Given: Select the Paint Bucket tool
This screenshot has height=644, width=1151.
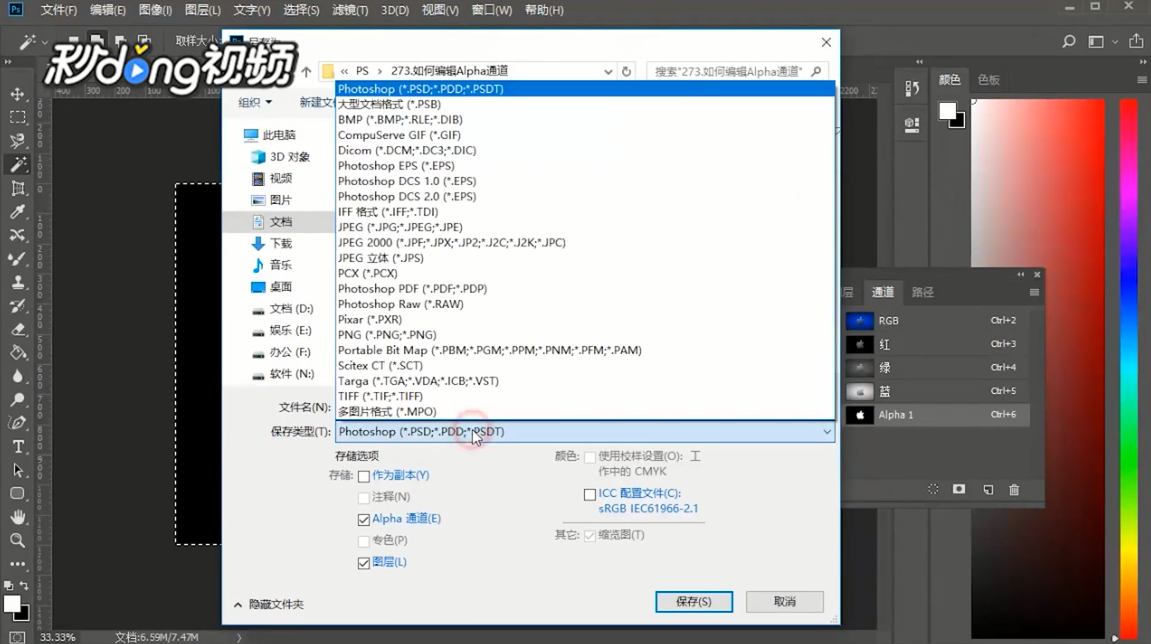Looking at the screenshot, I should (18, 352).
